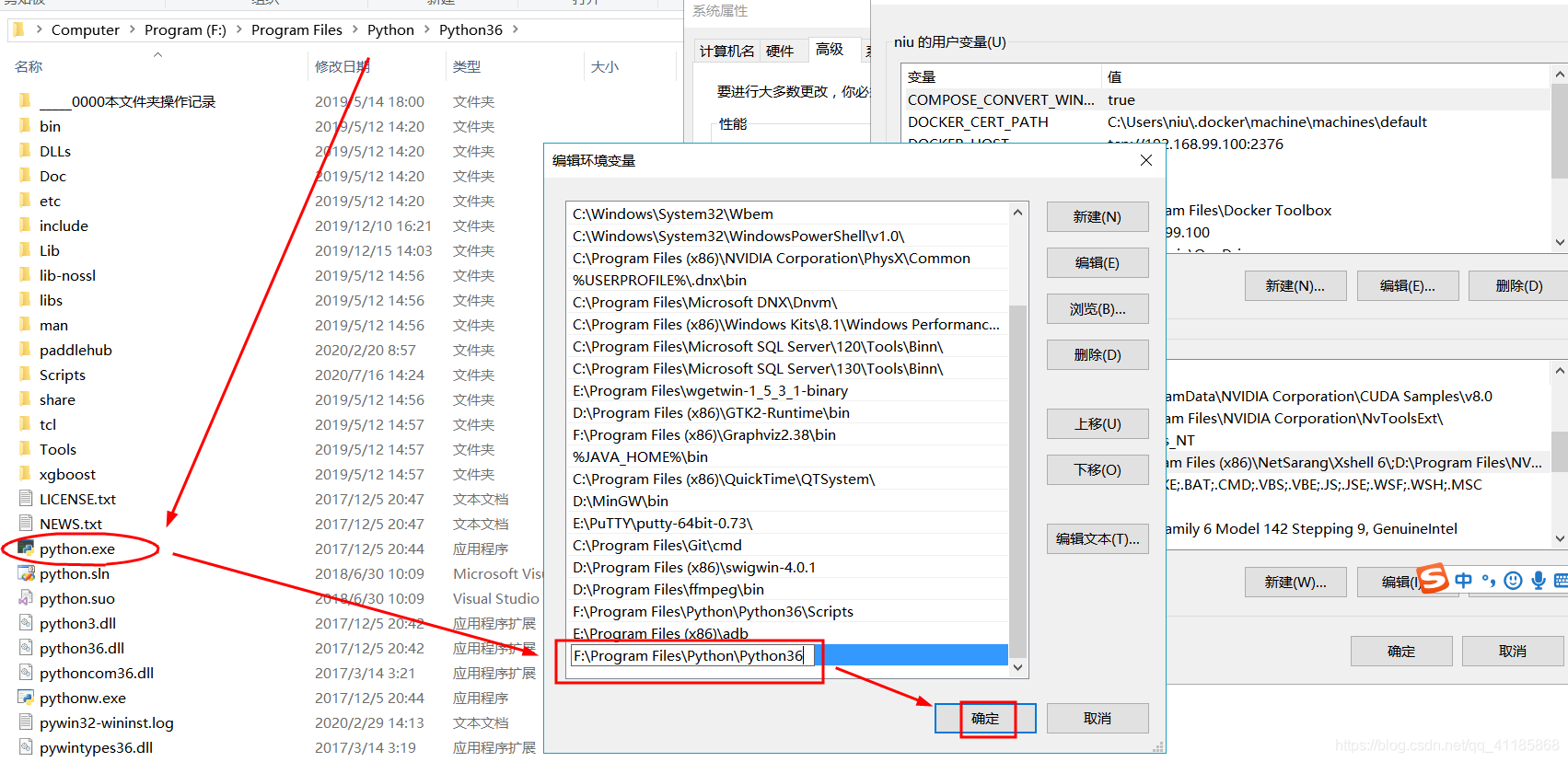
Task: Click the python.suo file icon
Action: [x=26, y=597]
